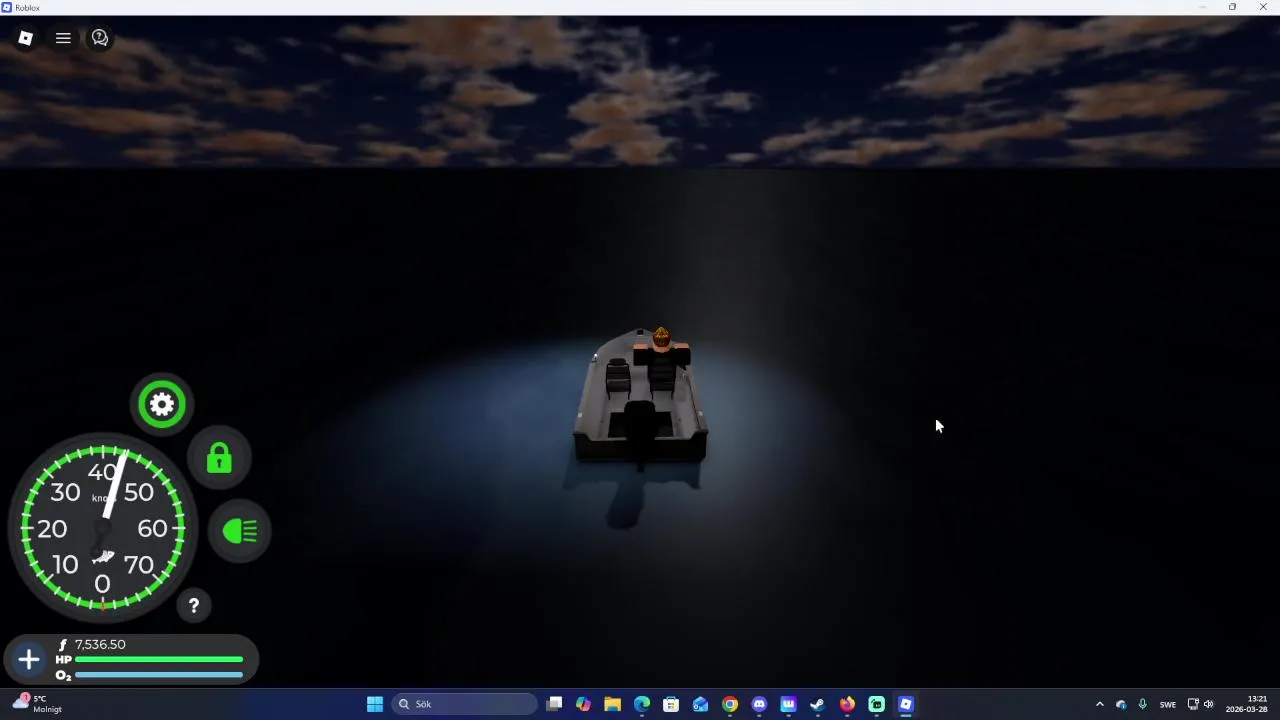Open the Roblox logo menu
The width and height of the screenshot is (1280, 720).
click(26, 38)
